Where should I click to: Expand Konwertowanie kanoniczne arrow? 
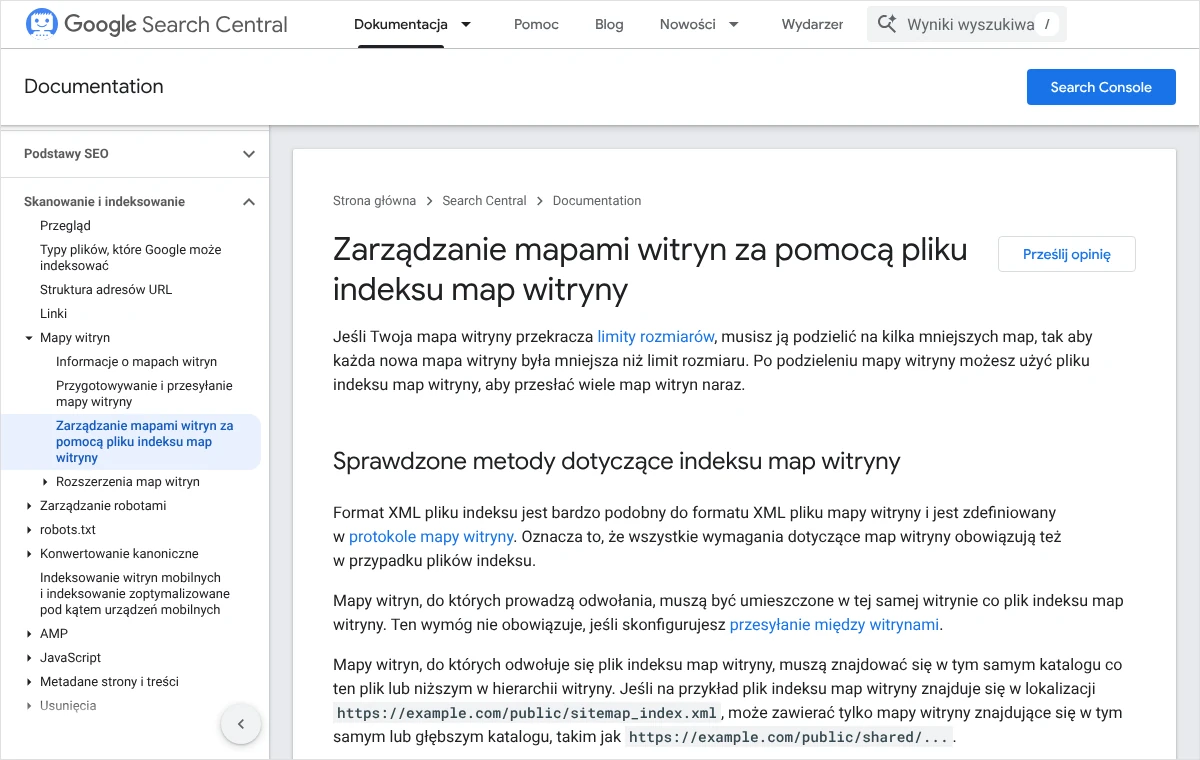coord(29,554)
